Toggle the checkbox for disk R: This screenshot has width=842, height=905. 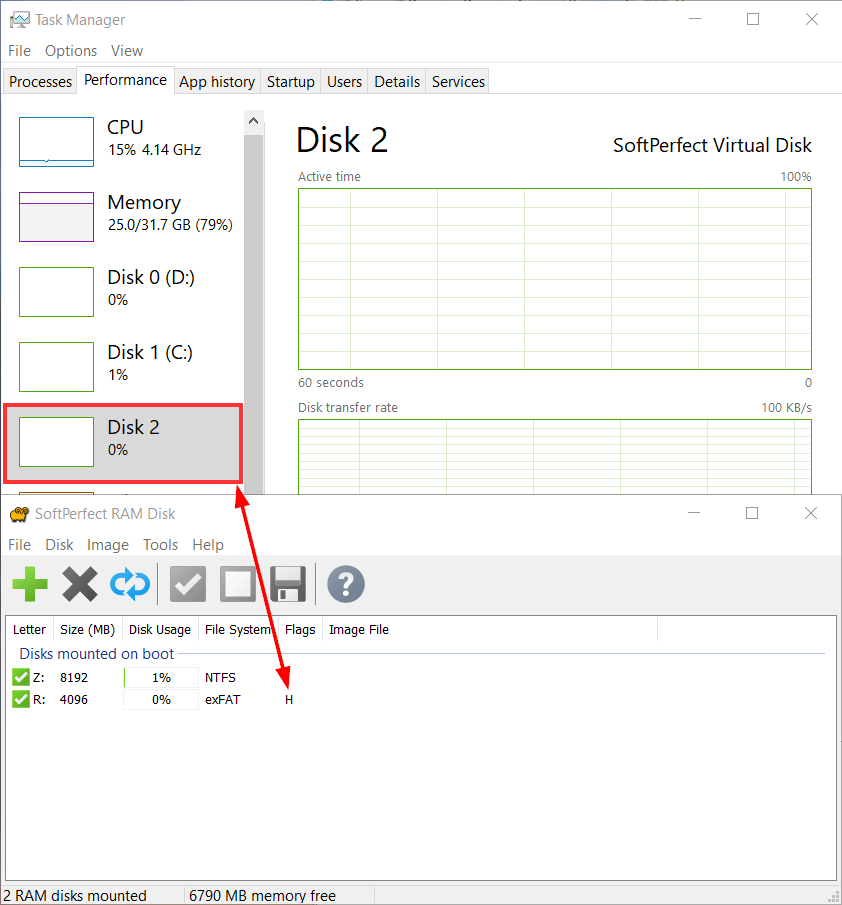coord(21,700)
